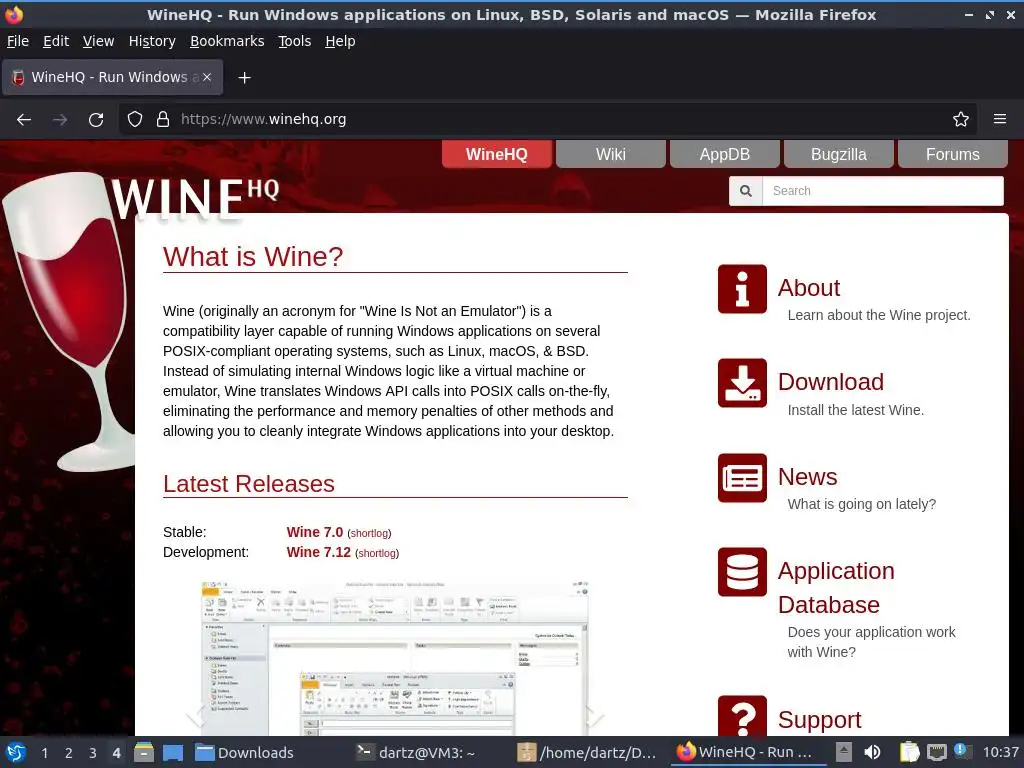Open the View menu
The height and width of the screenshot is (768, 1024).
pos(99,41)
